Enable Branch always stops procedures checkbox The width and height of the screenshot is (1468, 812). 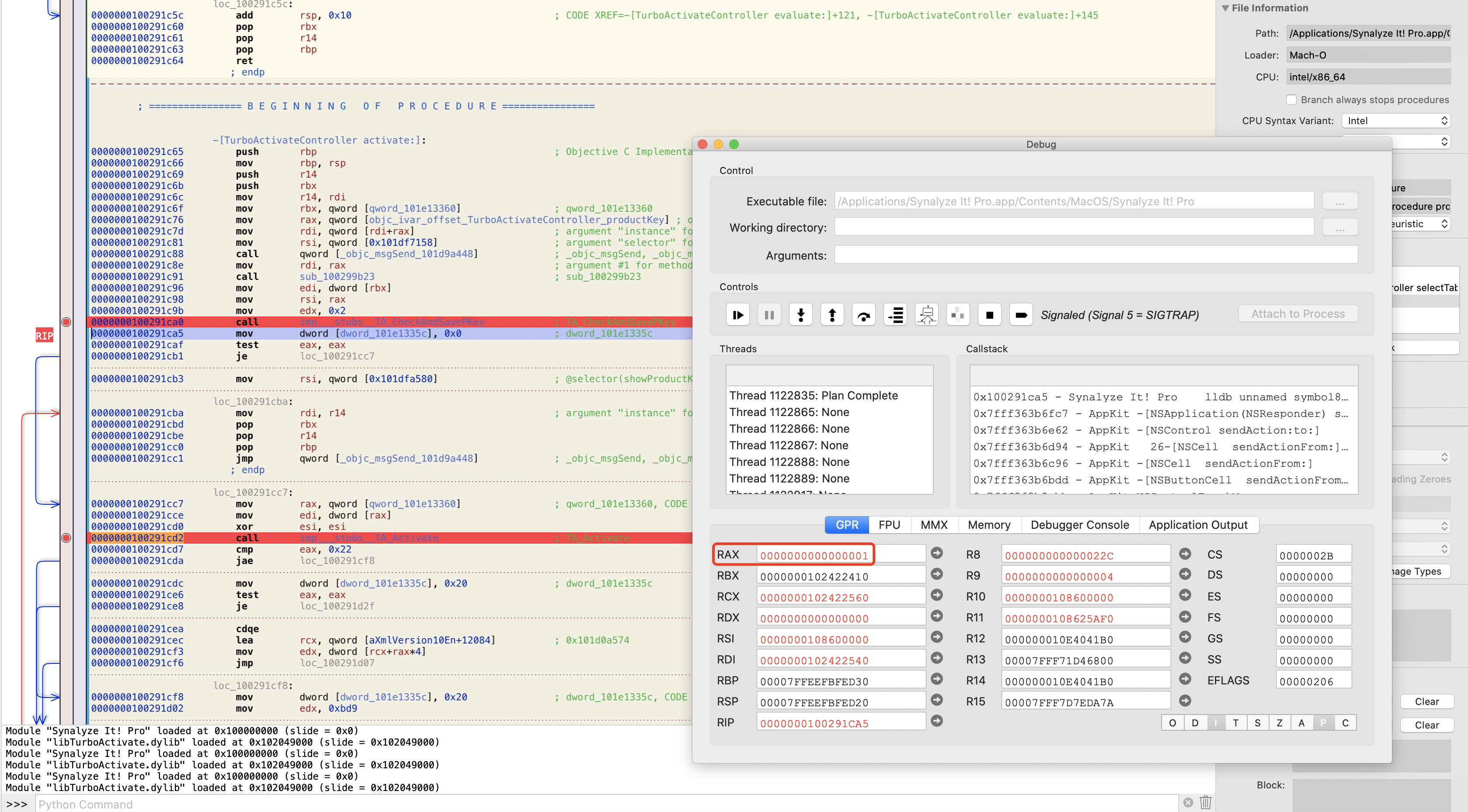click(1291, 100)
